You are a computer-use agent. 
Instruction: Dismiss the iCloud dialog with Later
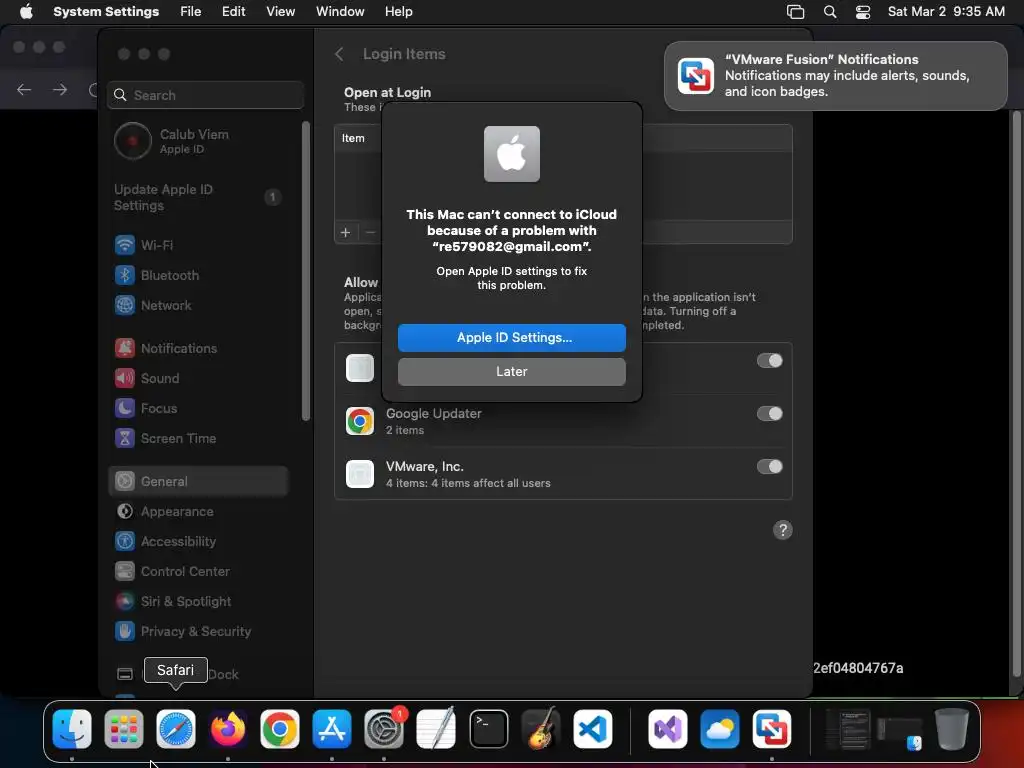coord(511,372)
